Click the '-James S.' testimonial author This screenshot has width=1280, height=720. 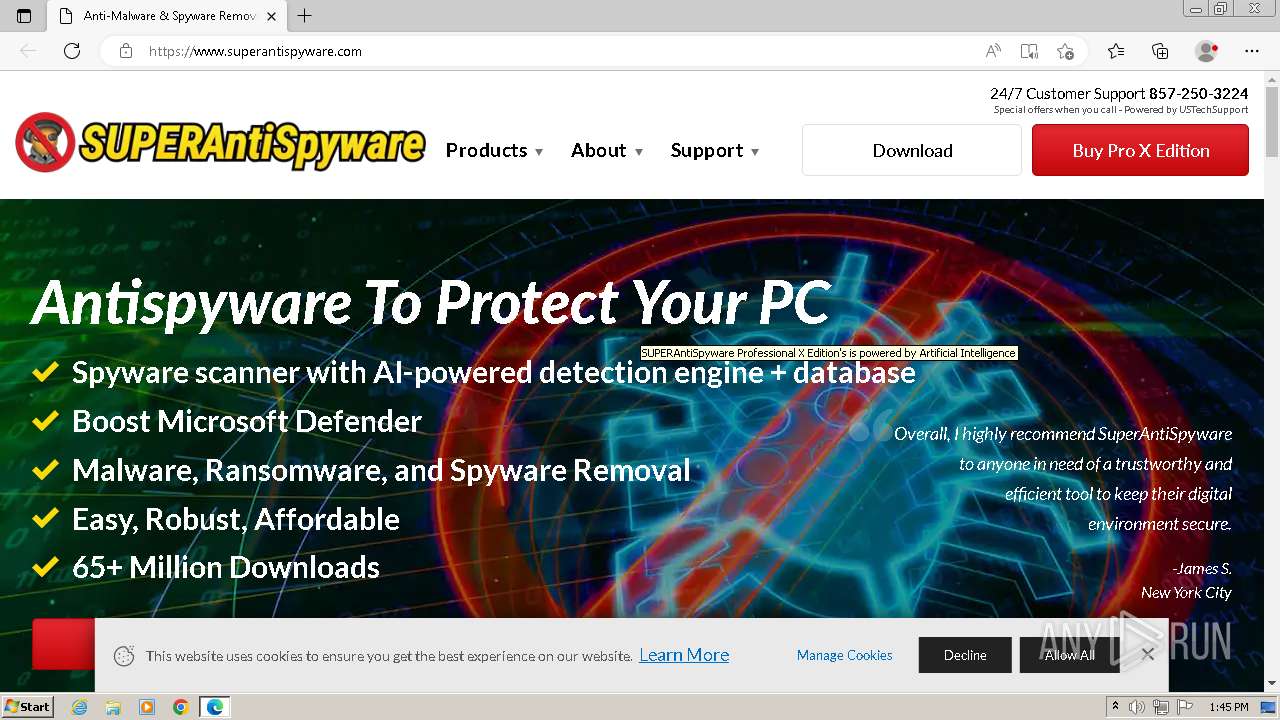coord(1201,568)
